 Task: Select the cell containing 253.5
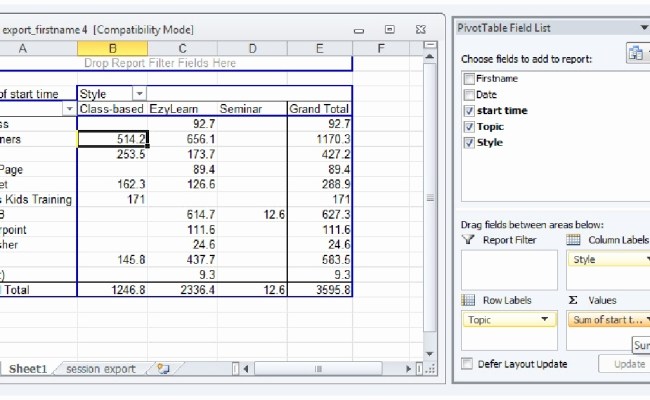point(112,154)
